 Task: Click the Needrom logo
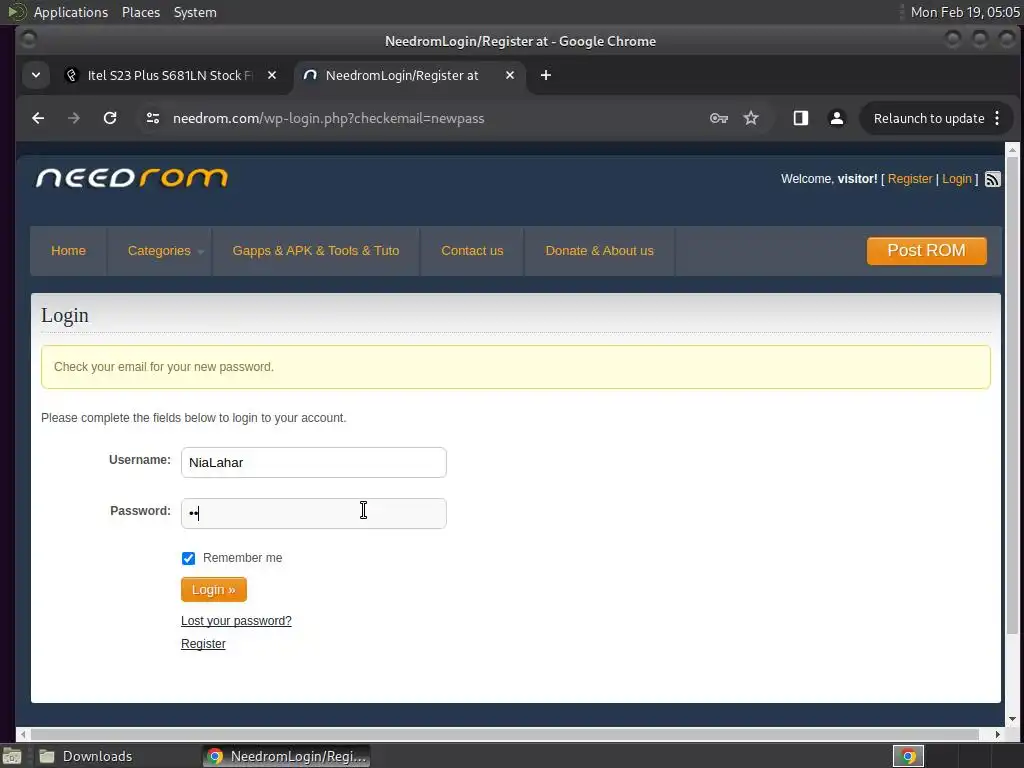132,178
